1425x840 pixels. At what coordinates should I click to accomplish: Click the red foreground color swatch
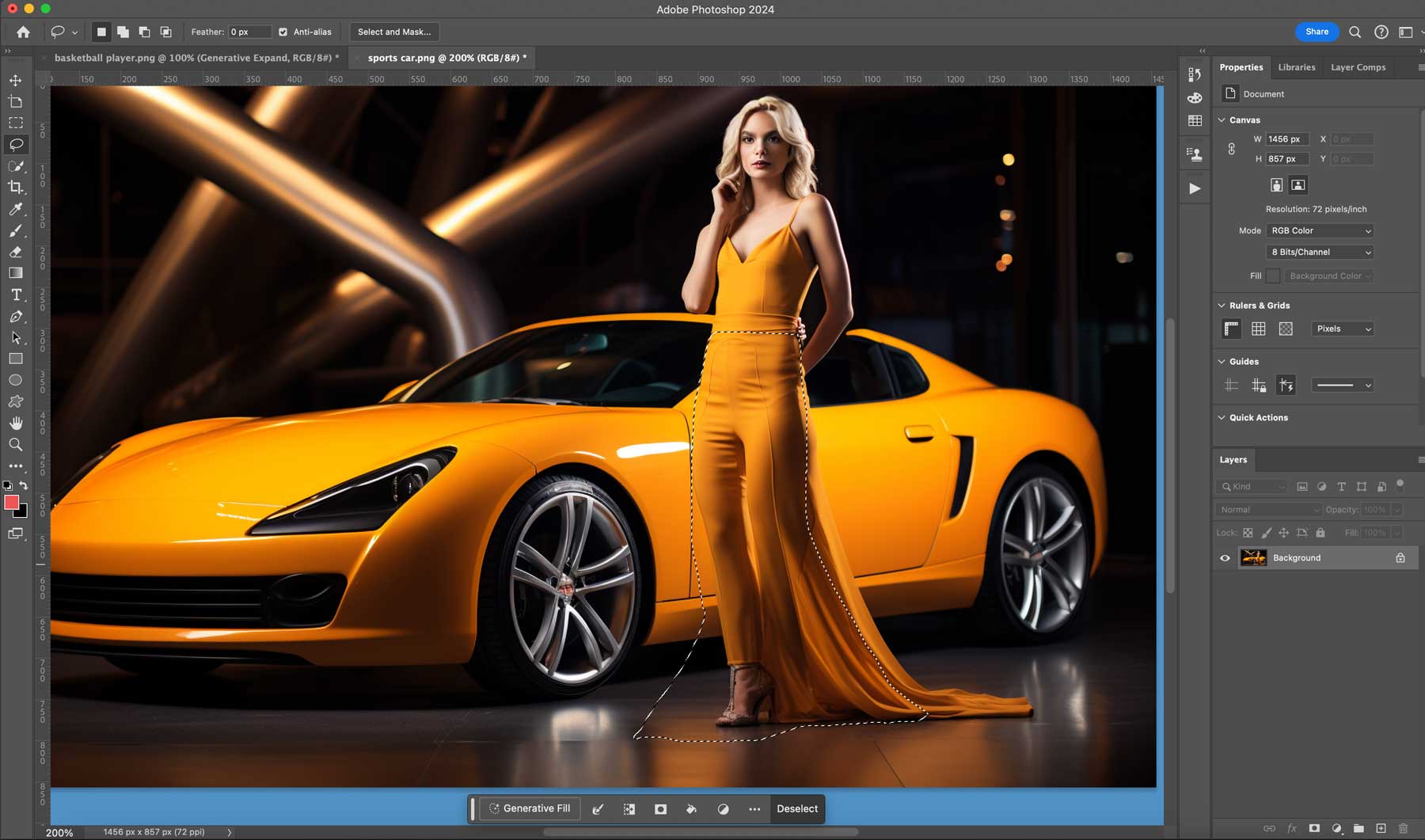point(10,501)
